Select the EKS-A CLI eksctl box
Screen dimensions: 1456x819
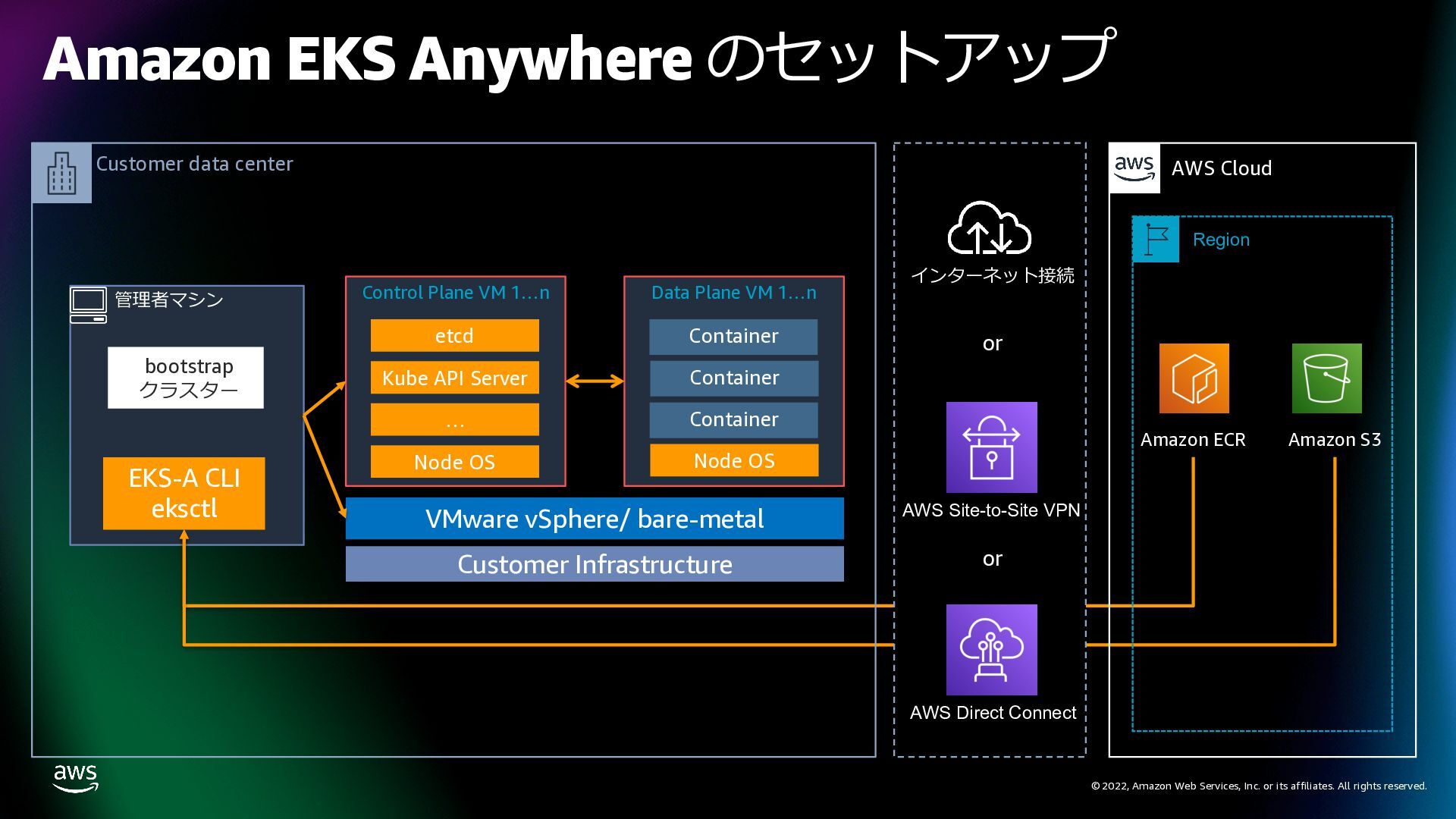click(184, 493)
